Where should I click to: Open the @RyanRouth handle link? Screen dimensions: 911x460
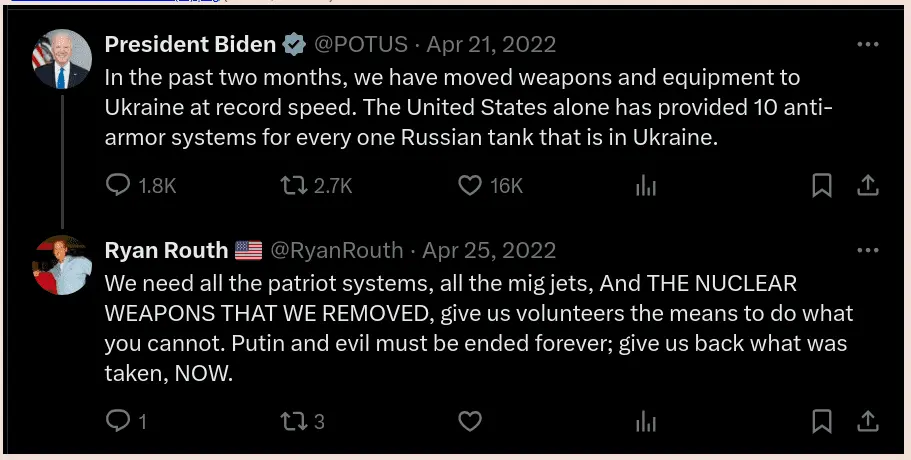(337, 250)
